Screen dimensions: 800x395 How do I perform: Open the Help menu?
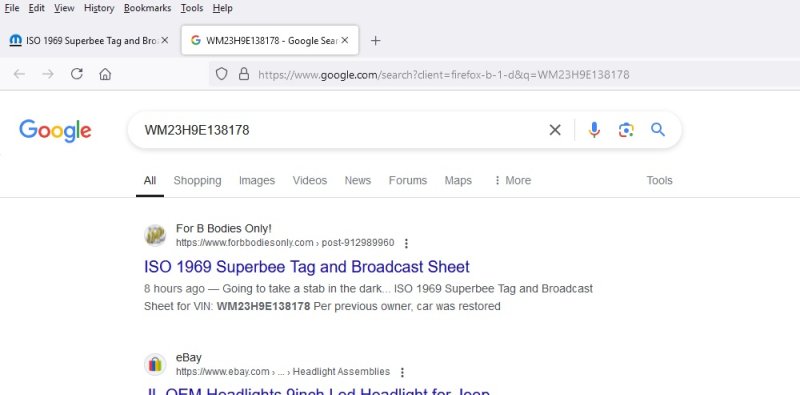point(222,8)
